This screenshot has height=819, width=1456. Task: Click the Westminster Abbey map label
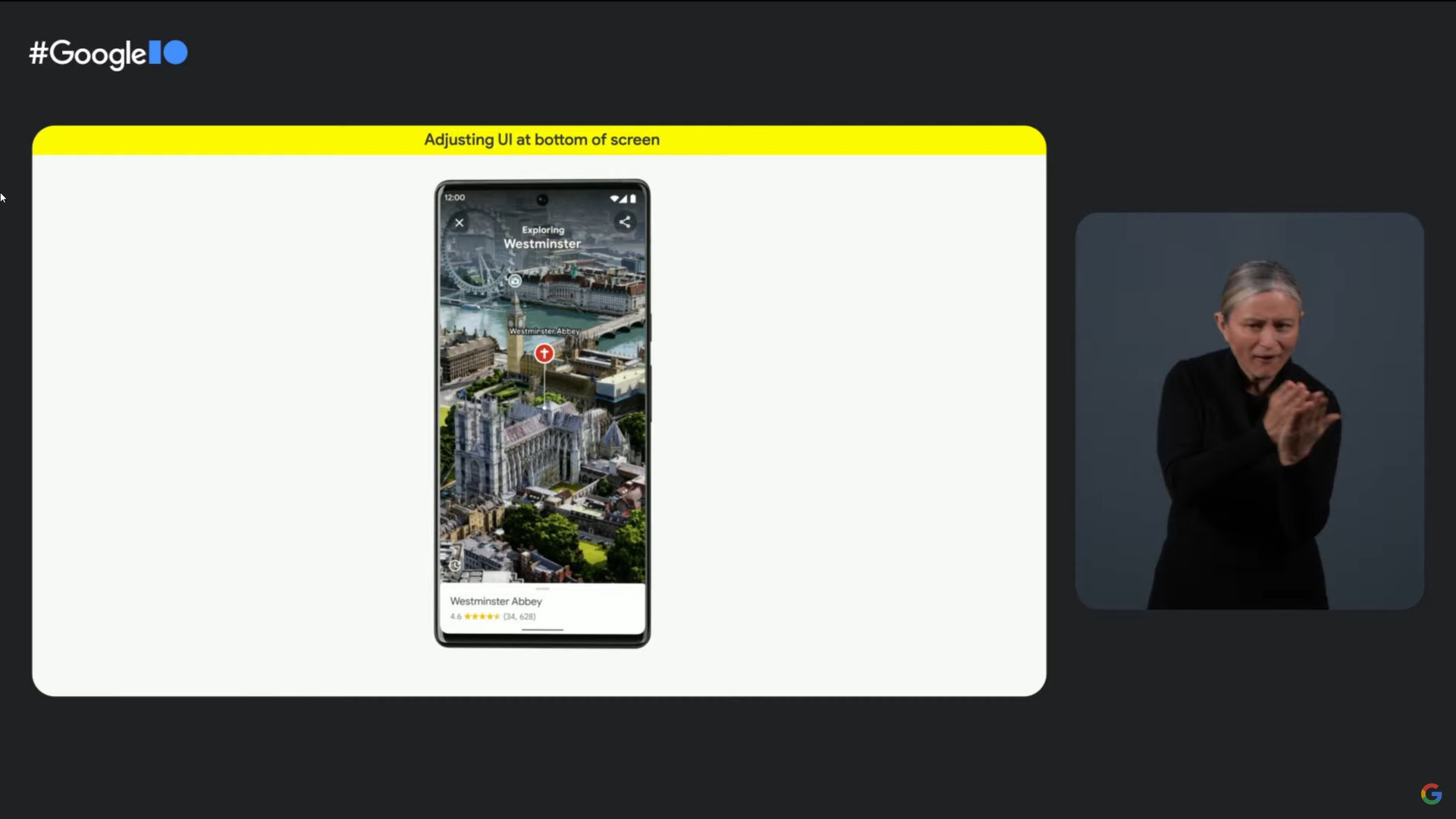tap(544, 331)
